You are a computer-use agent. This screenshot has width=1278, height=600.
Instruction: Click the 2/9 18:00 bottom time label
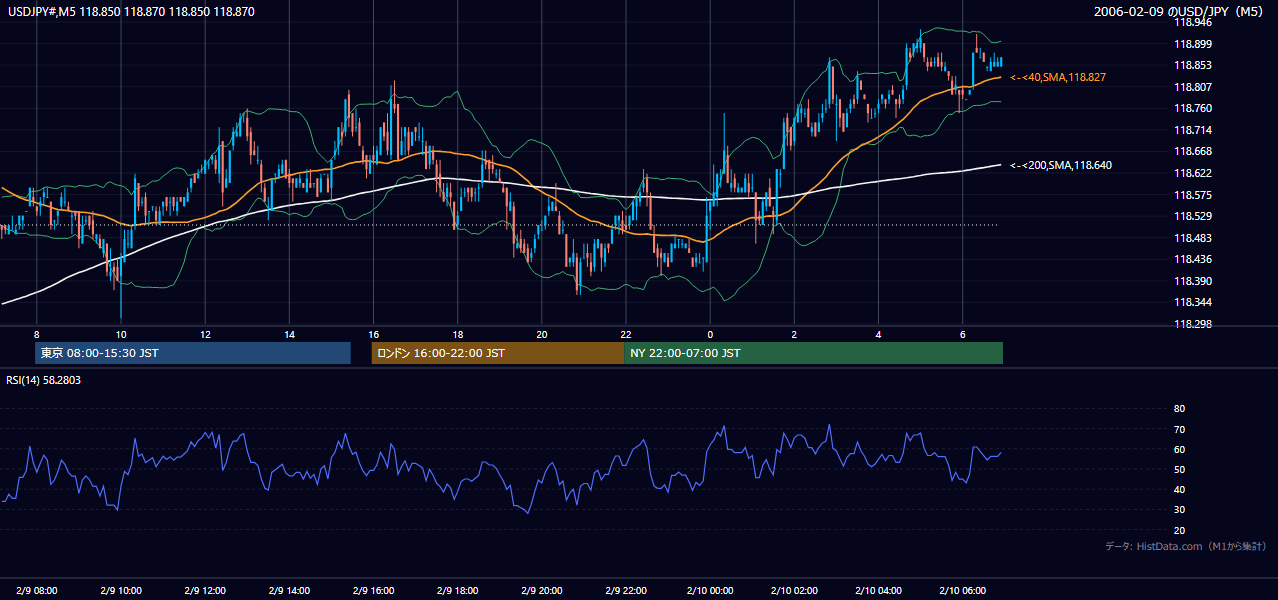(457, 590)
